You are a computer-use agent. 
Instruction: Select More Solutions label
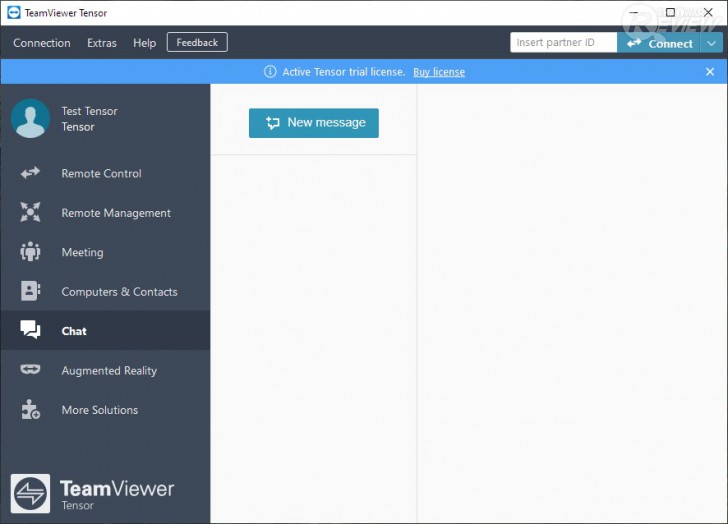(100, 410)
